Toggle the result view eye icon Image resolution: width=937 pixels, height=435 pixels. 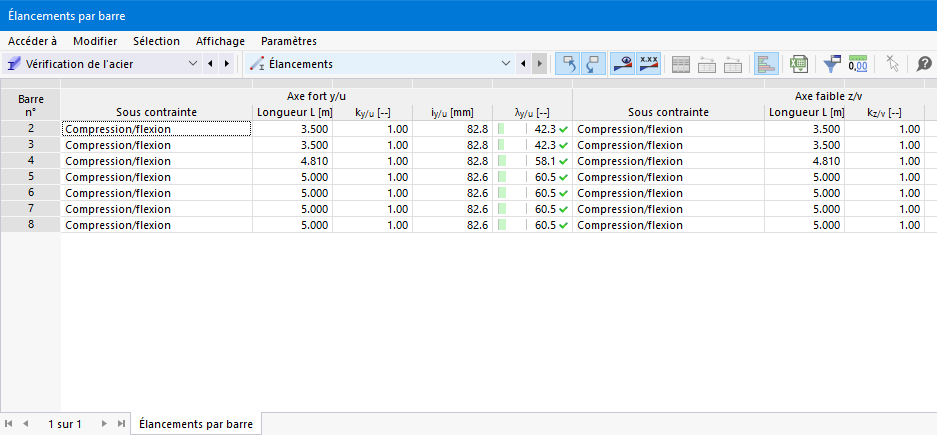coord(622,63)
